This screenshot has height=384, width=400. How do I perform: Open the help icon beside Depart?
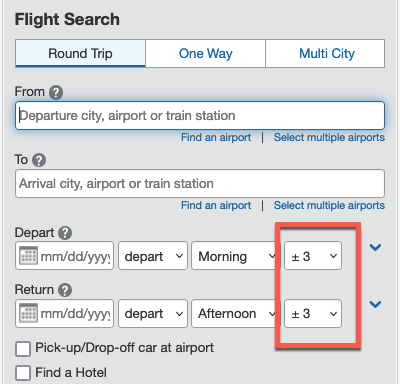tap(65, 233)
